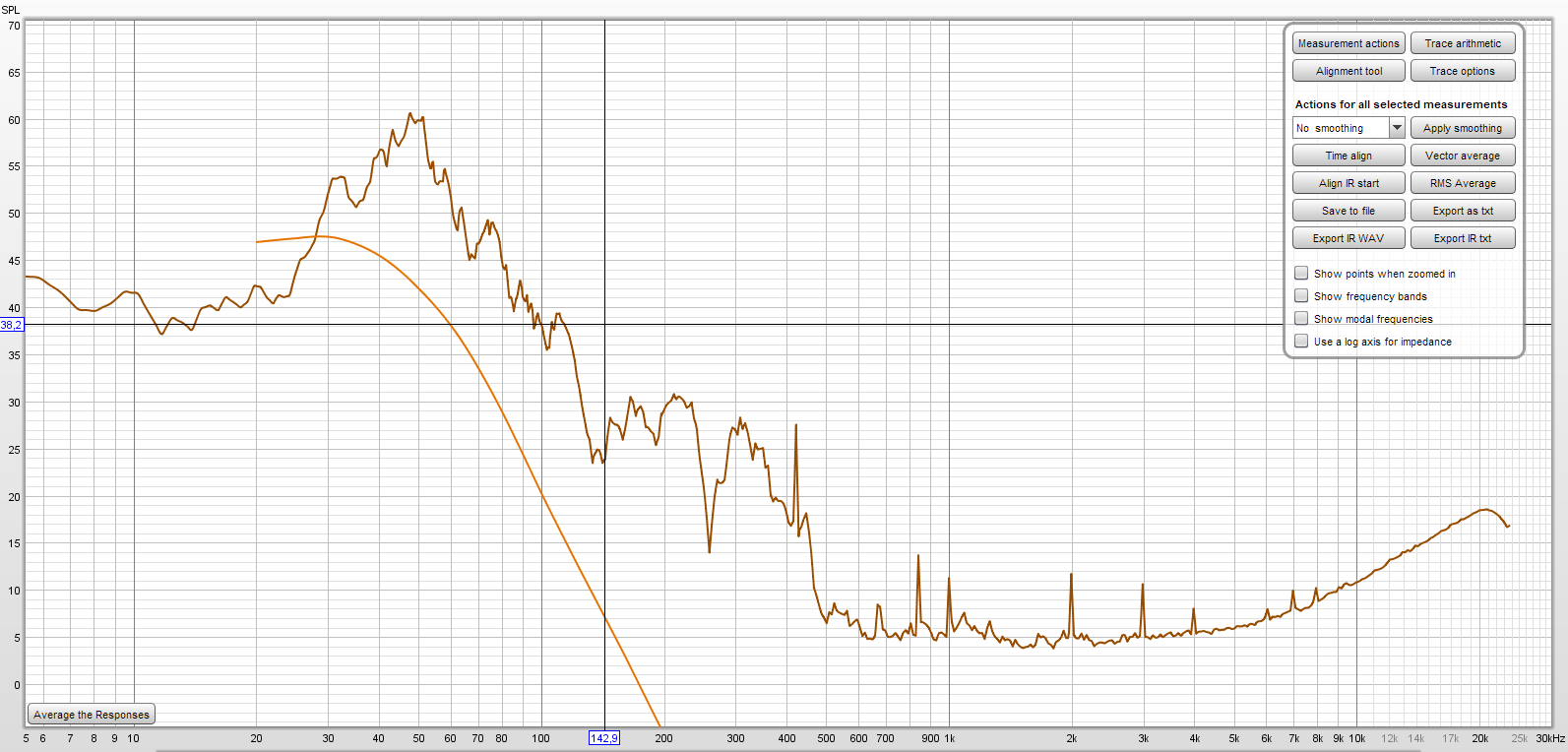Click the 100 Hz axis label
The width and height of the screenshot is (1568, 752).
(540, 738)
